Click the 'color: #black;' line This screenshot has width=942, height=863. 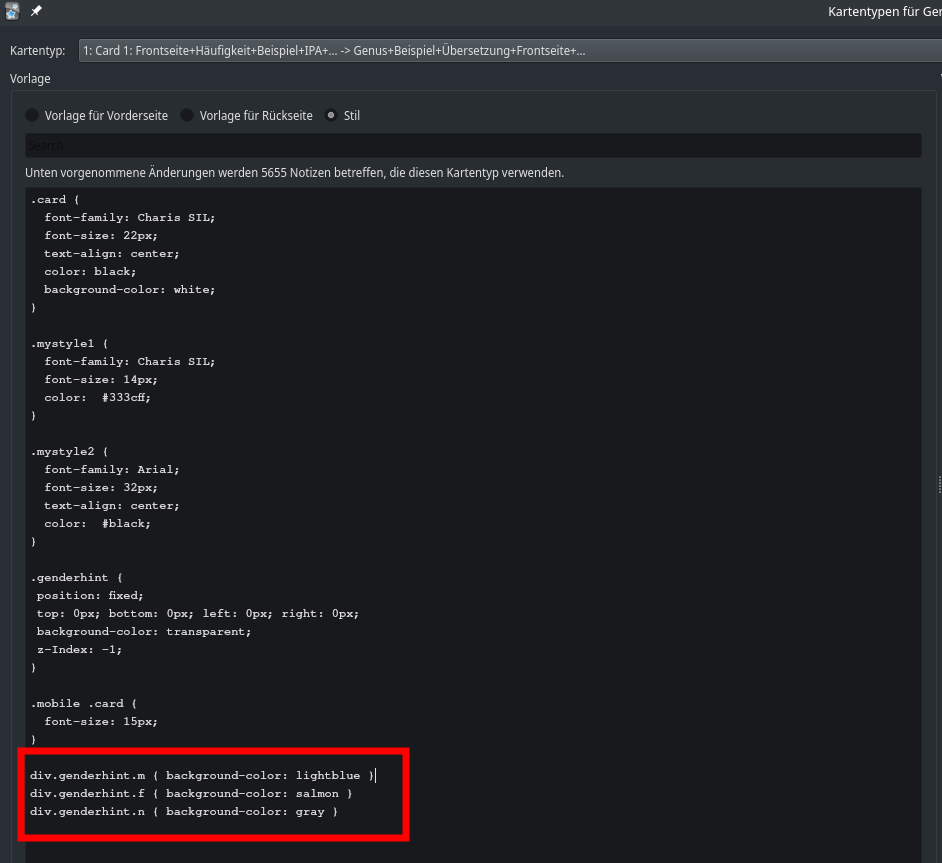coord(97,524)
